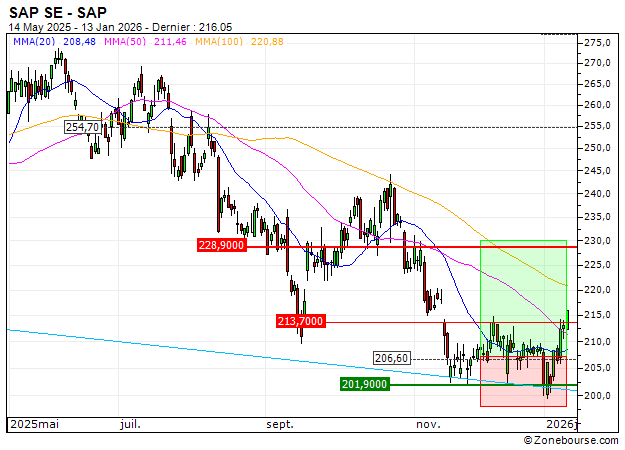Click the sept. month label on time axis
625x450 pixels.
click(x=279, y=424)
